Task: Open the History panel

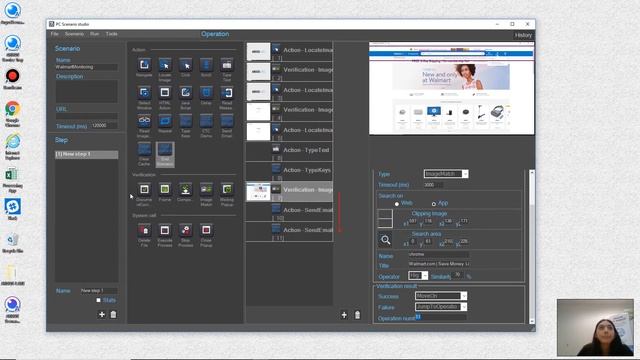Action: tap(523, 35)
